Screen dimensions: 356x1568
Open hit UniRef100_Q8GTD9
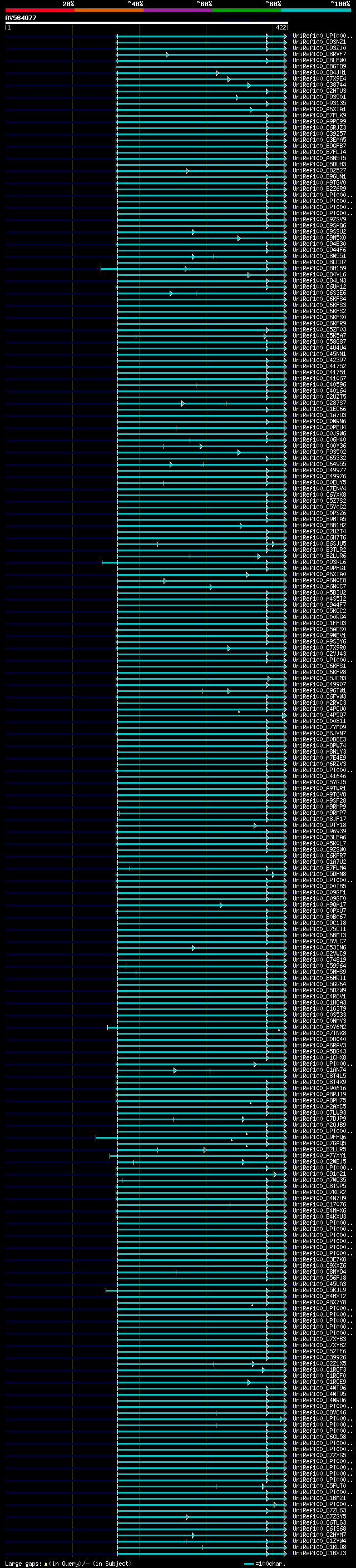[319, 66]
